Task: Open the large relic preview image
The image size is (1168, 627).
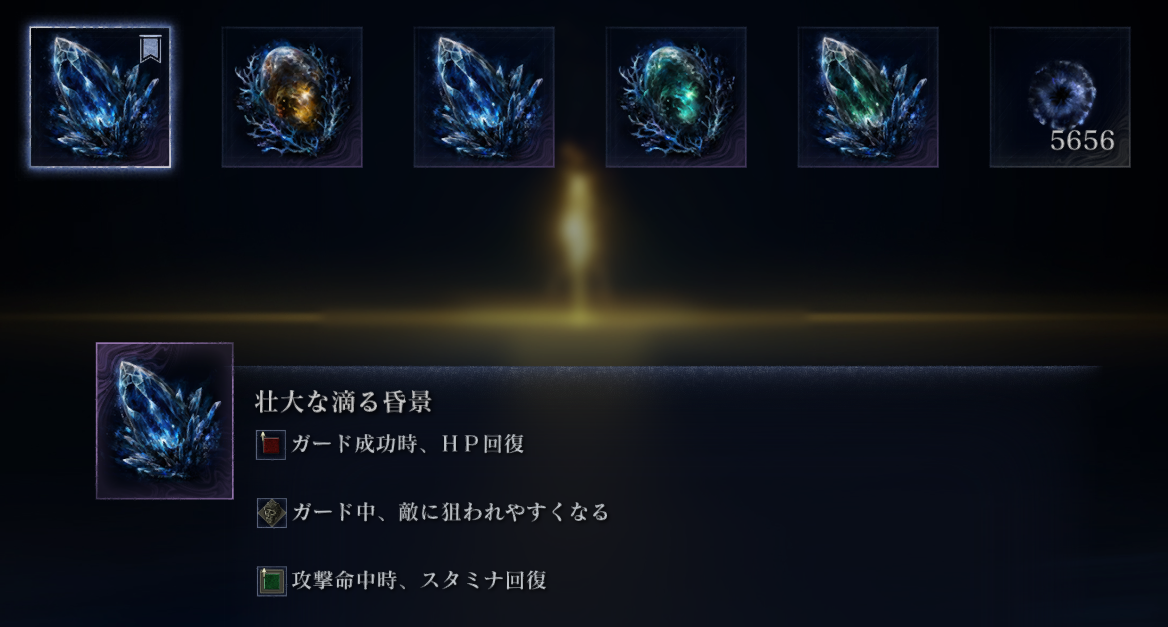Action: point(165,421)
